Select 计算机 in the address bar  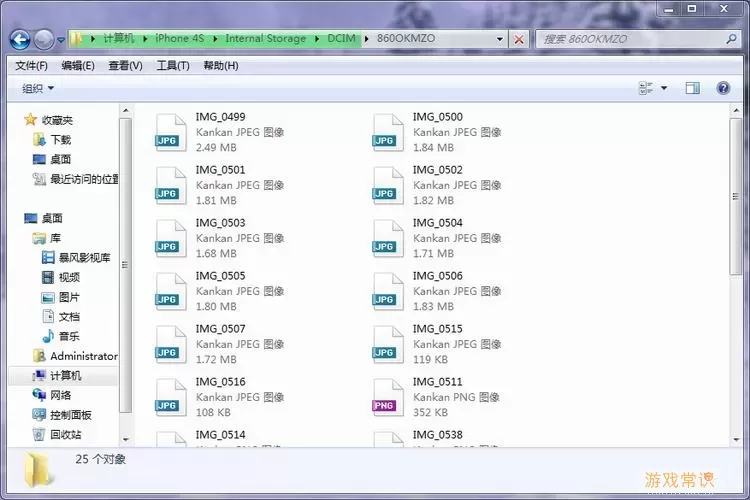pos(119,38)
